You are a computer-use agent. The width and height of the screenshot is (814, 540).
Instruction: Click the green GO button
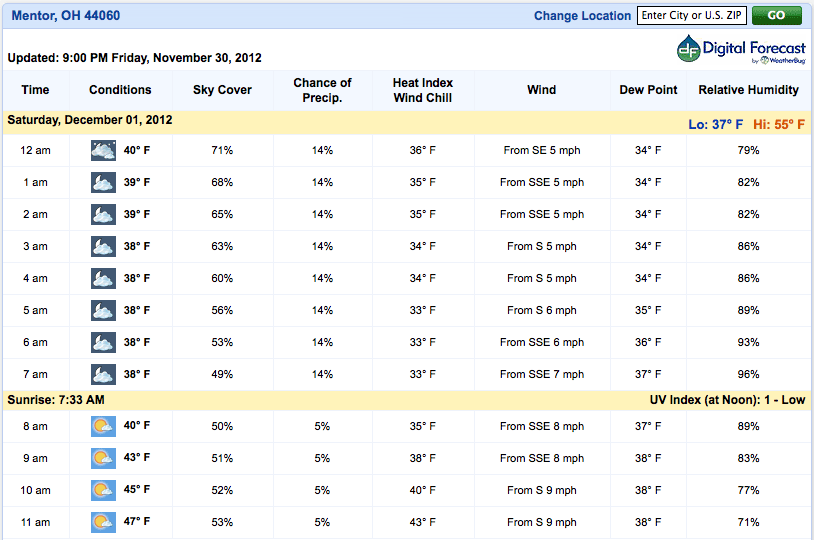click(777, 16)
